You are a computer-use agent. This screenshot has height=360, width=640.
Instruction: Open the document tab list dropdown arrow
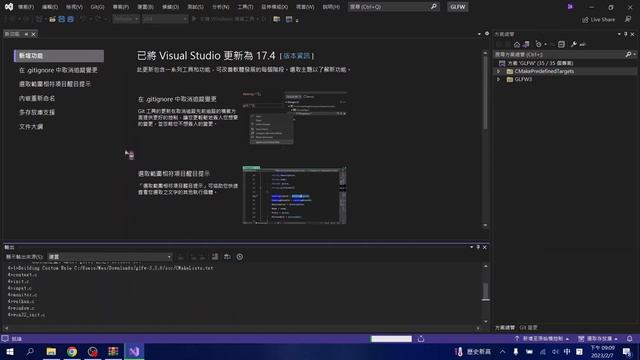point(479,34)
